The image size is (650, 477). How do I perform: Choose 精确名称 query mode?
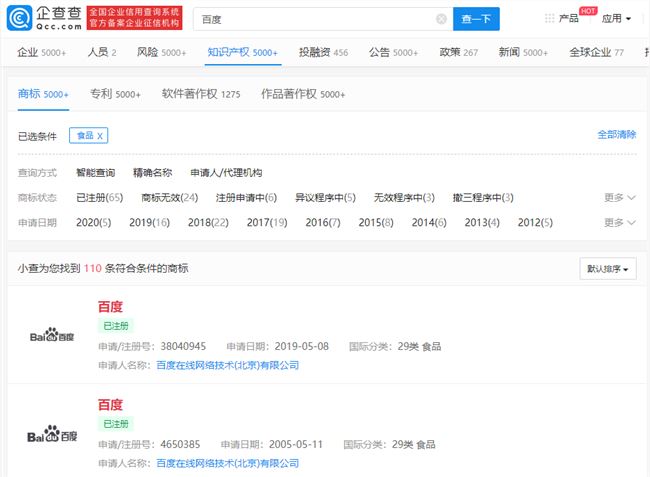point(152,172)
